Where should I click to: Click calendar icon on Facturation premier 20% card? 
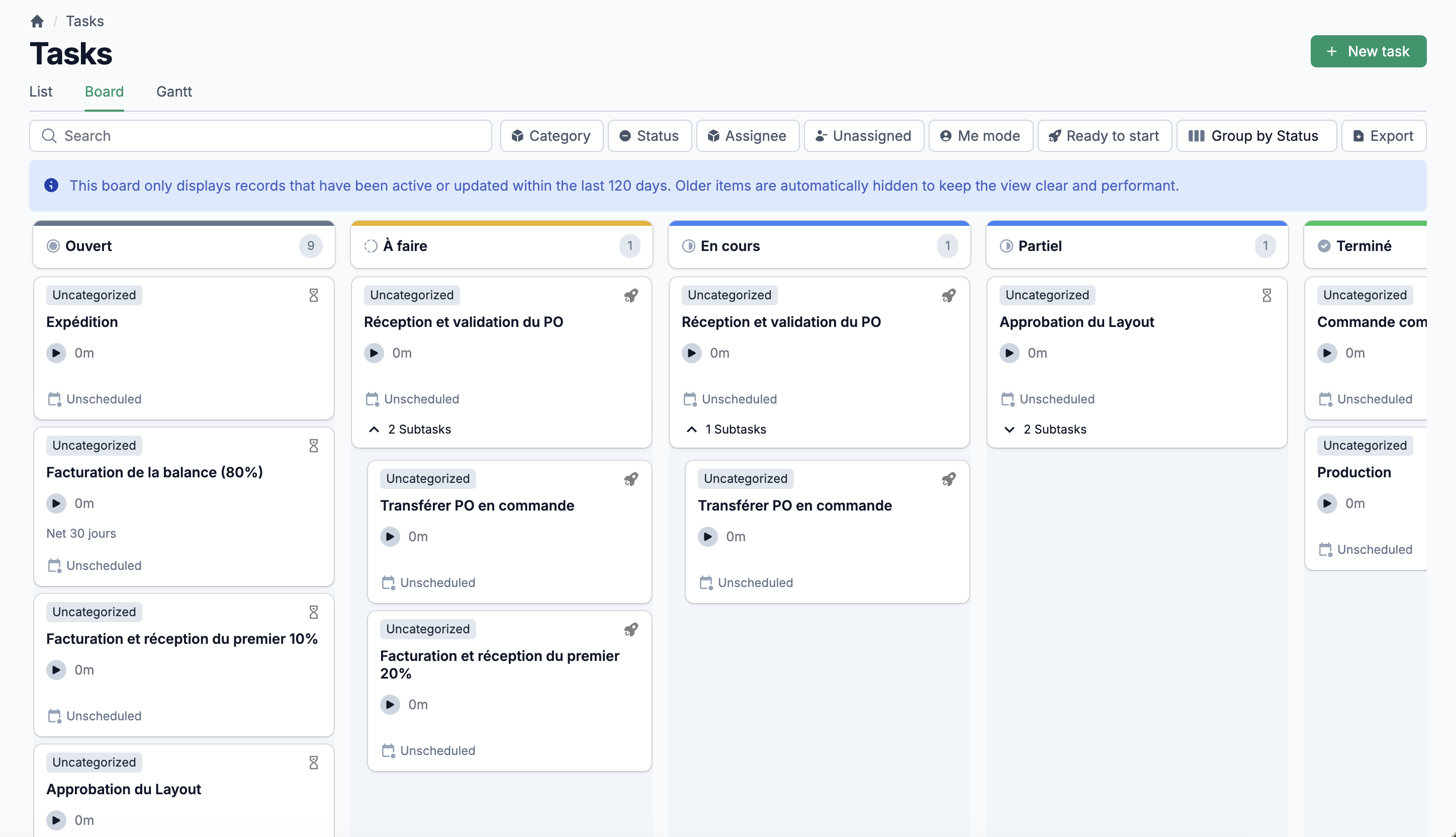(389, 751)
